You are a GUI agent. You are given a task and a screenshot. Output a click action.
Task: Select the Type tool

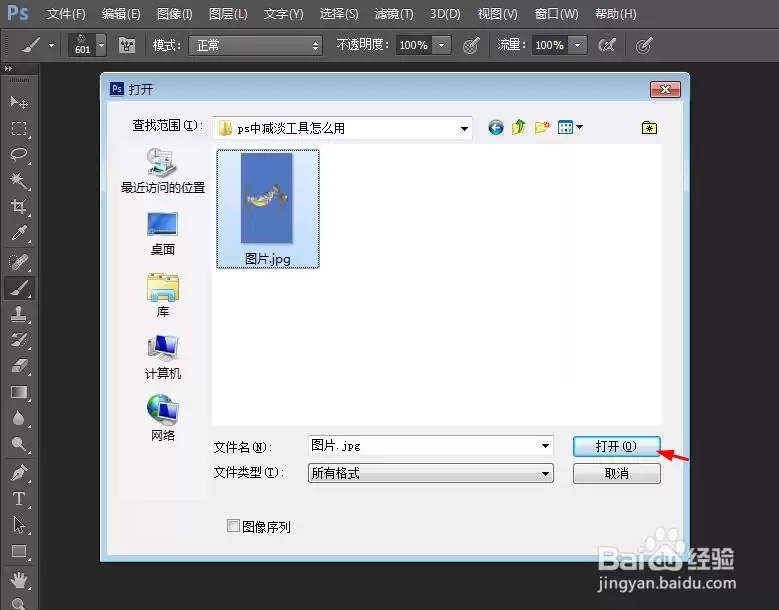pyautogui.click(x=19, y=499)
